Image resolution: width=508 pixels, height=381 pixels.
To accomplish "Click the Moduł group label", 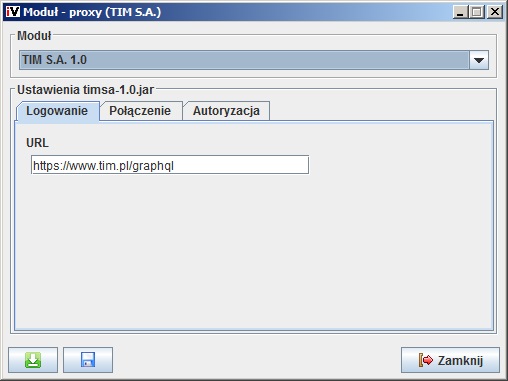I will tap(34, 36).
